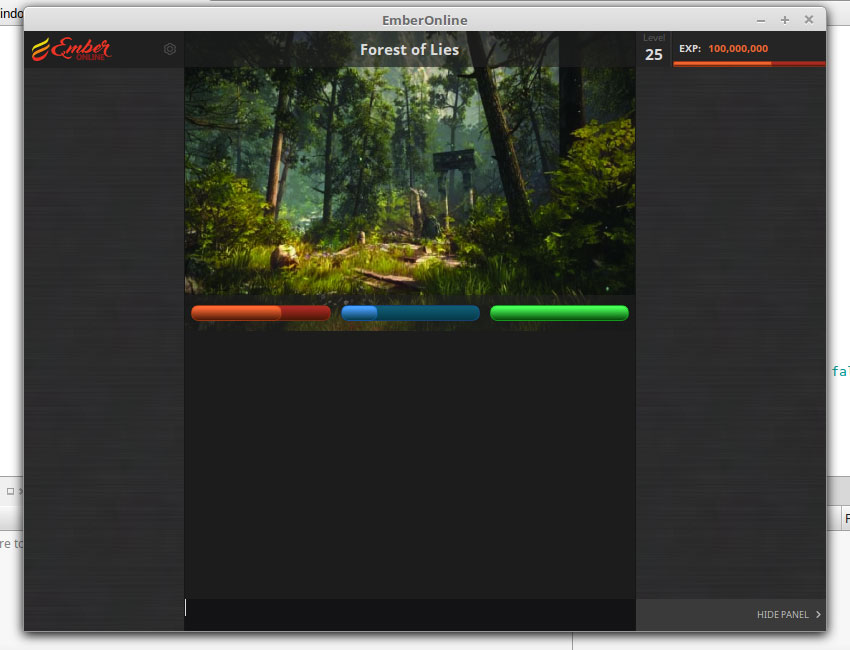Image resolution: width=850 pixels, height=650 pixels.
Task: Close the EmberOnline window
Action: pos(809,20)
